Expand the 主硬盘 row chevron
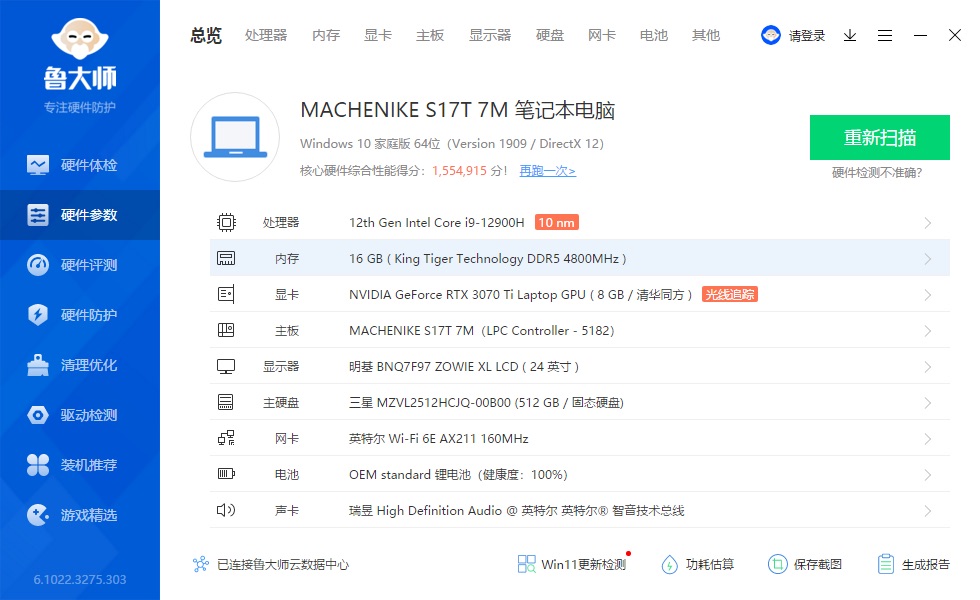Image resolution: width=980 pixels, height=600 pixels. point(928,403)
